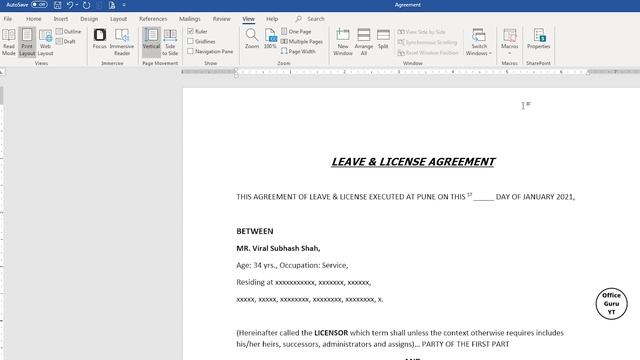The height and width of the screenshot is (360, 640).
Task: Click the Undo arrow icon
Action: 70,5
